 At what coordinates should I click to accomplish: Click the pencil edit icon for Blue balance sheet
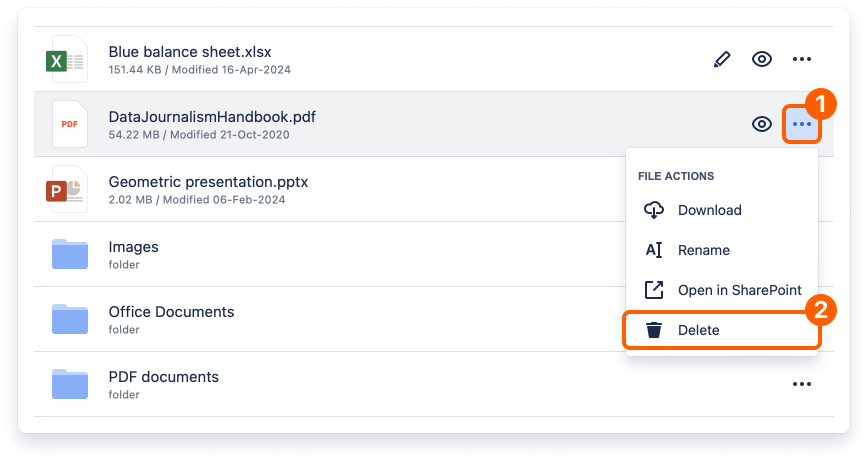tap(722, 59)
